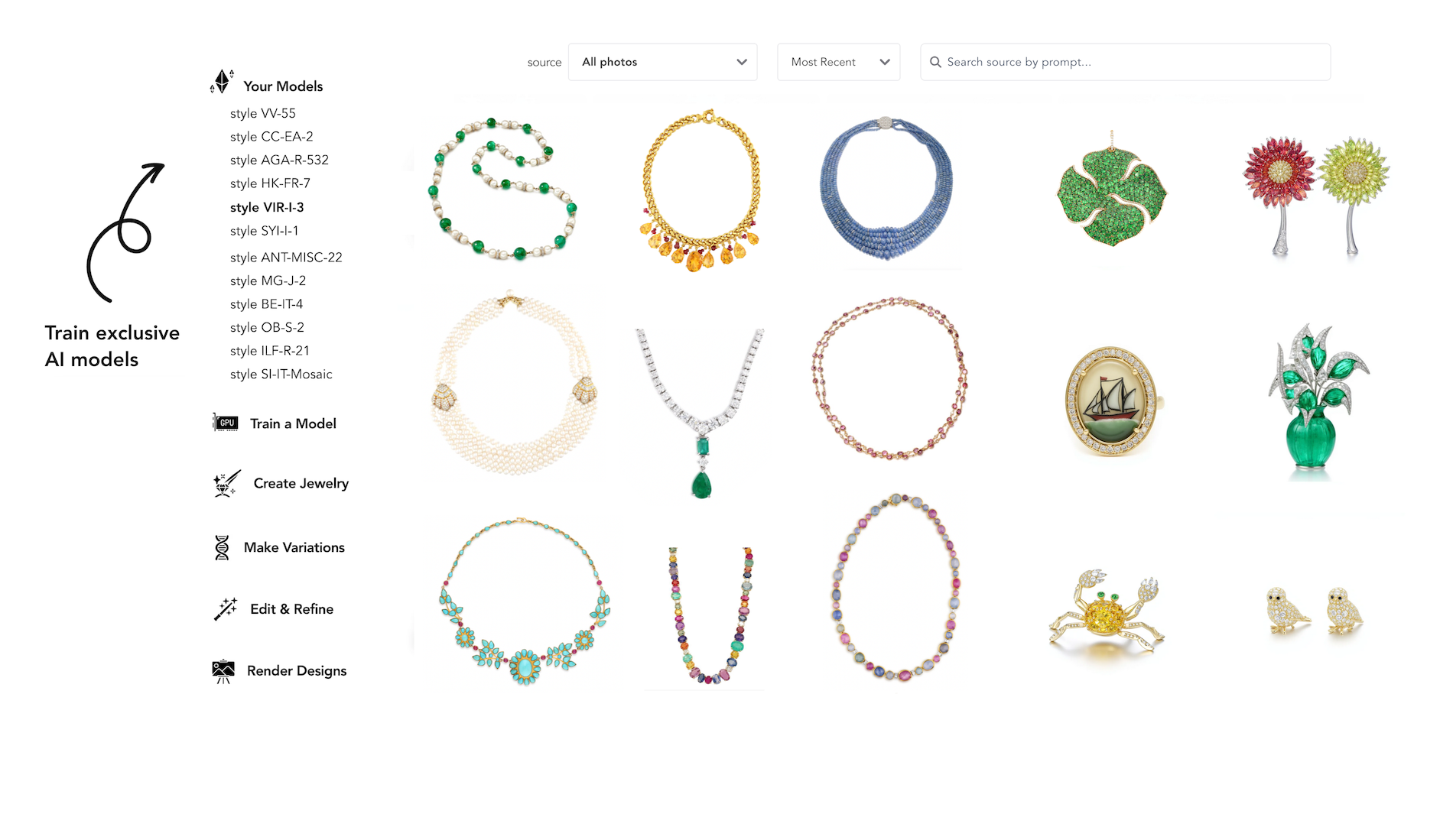Pick the blue beaded necklace photo

click(x=886, y=188)
